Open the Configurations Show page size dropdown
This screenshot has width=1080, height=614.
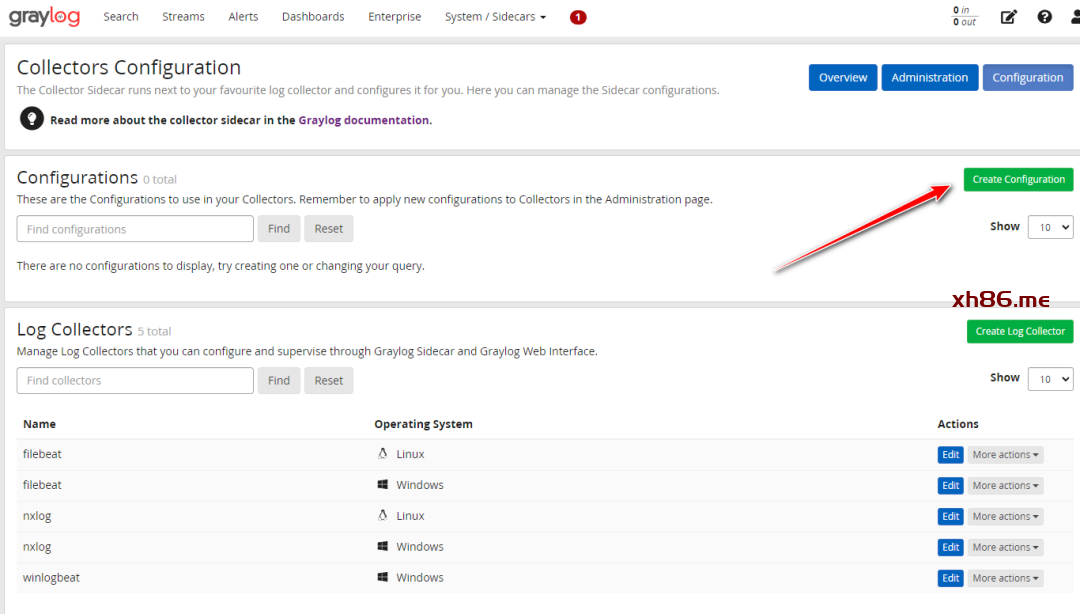click(1051, 228)
